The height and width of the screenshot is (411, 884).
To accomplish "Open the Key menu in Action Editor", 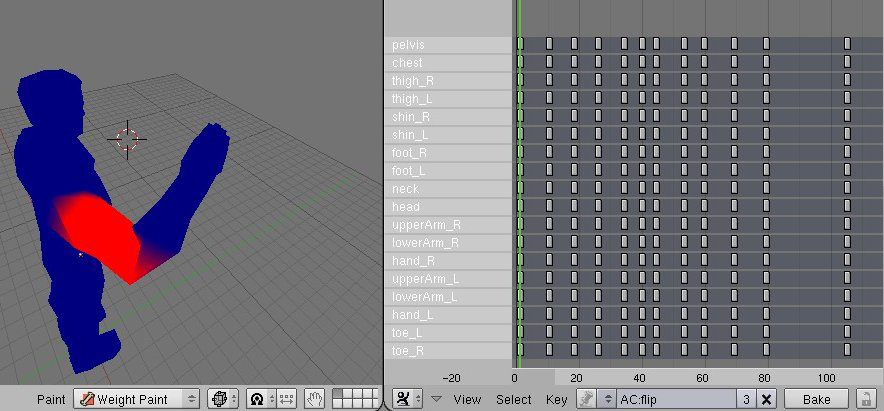I will tap(556, 399).
